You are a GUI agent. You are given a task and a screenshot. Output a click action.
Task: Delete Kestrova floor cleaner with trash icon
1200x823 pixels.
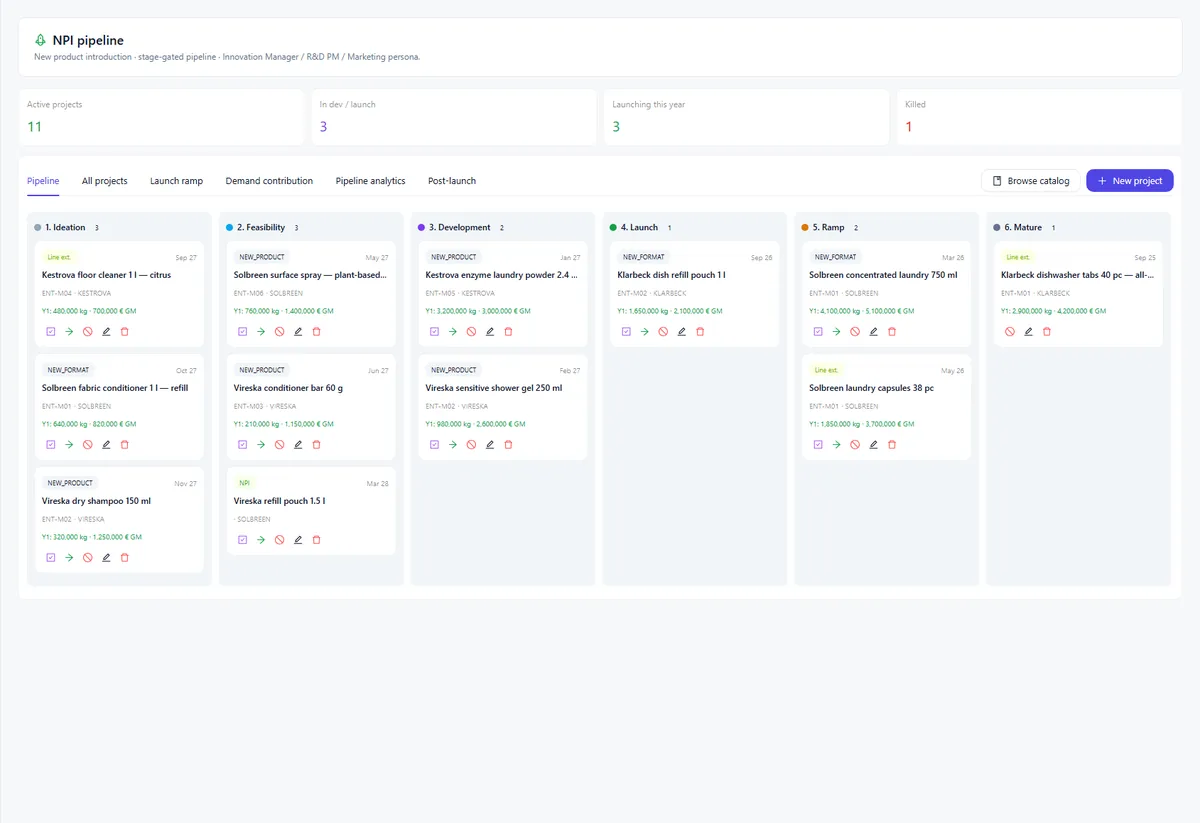125,331
